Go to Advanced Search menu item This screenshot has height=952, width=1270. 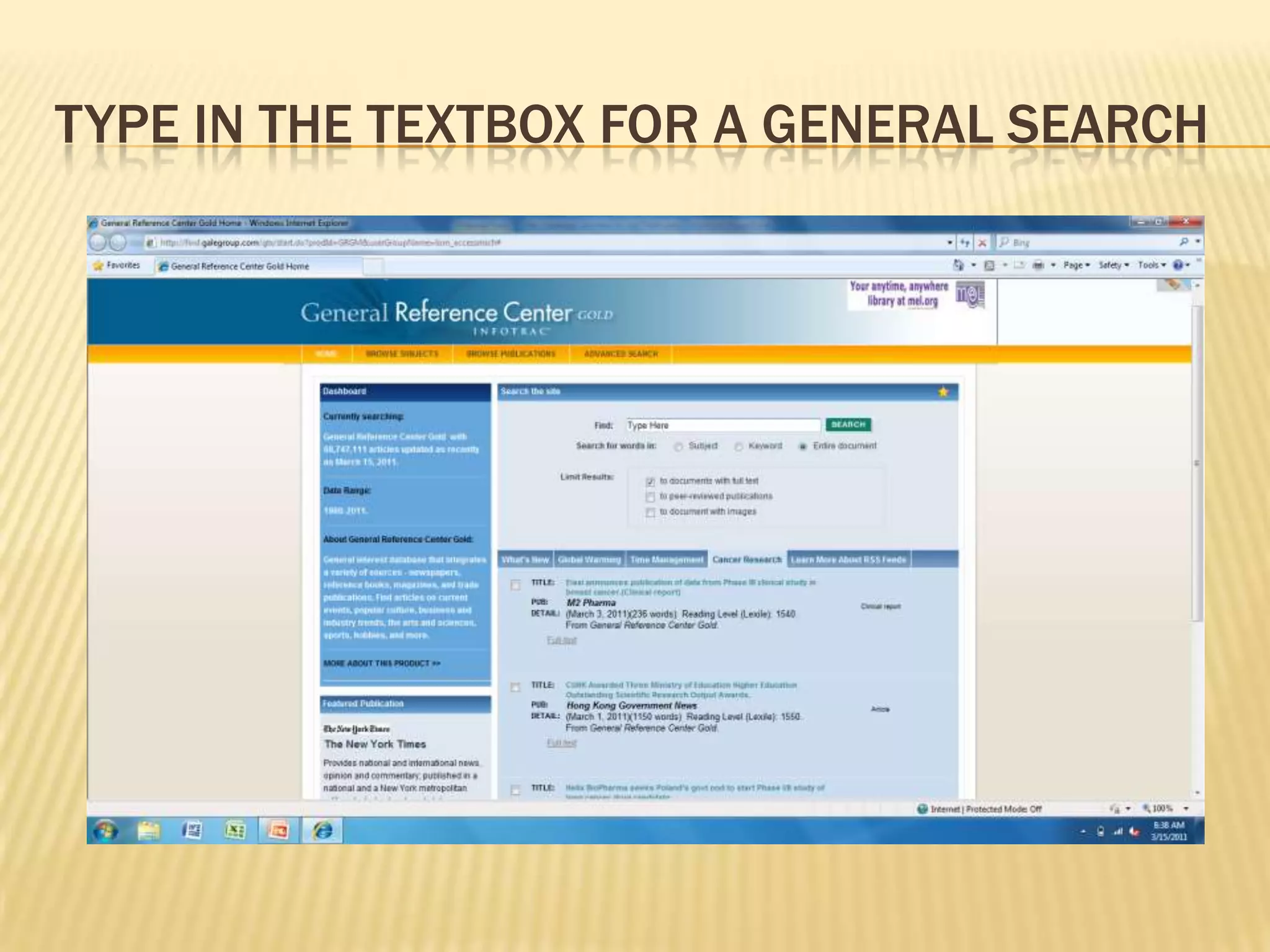(x=621, y=354)
